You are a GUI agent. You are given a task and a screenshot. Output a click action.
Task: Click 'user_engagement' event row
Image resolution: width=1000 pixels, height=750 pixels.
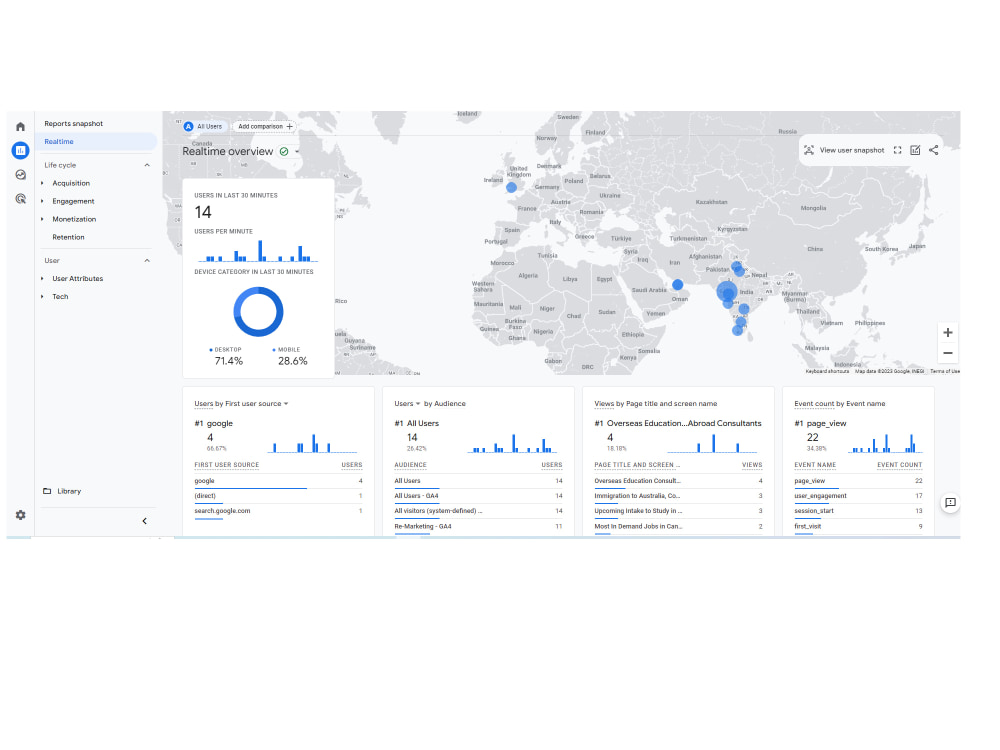[x=858, y=496]
